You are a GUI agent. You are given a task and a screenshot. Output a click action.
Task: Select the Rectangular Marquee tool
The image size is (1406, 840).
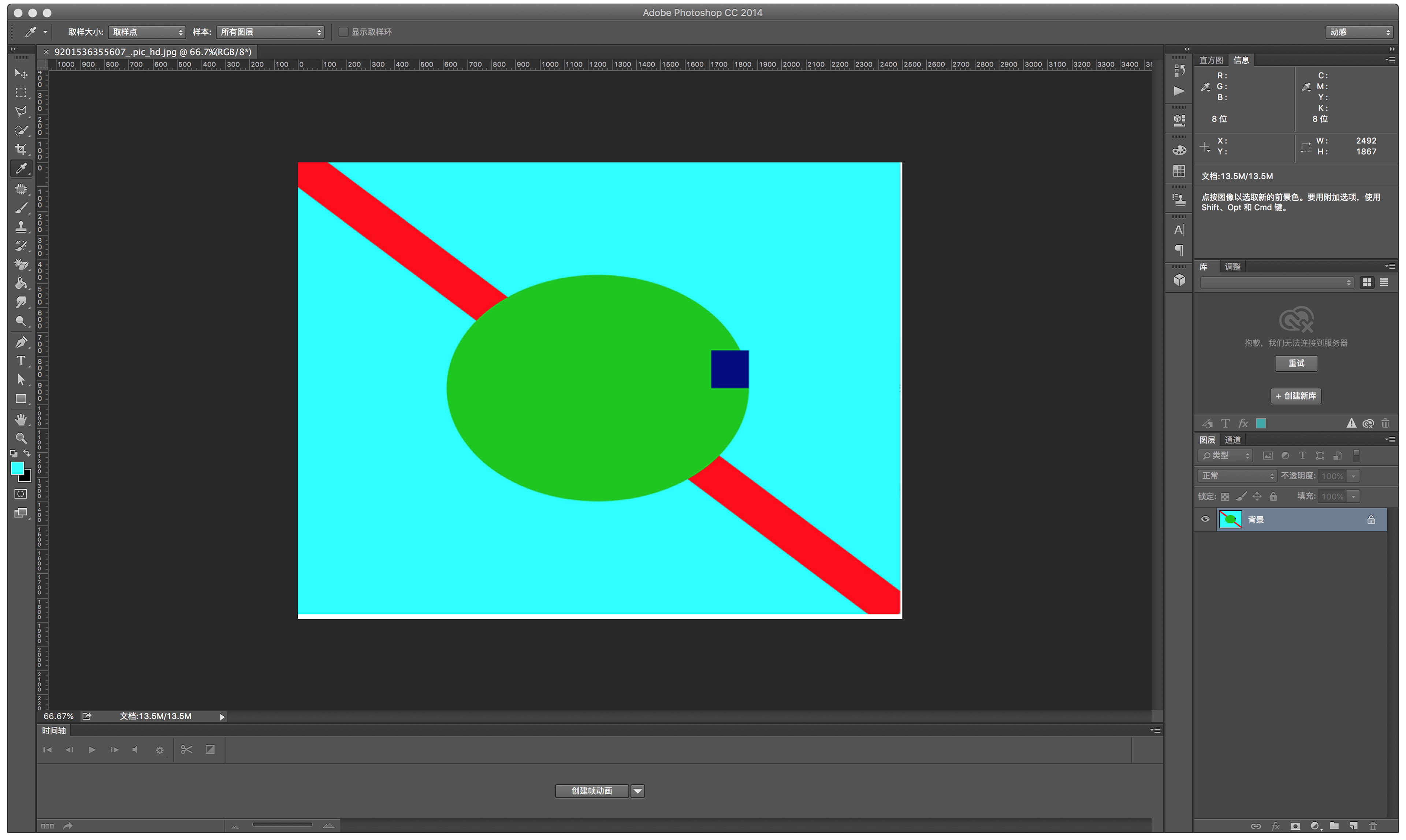21,92
